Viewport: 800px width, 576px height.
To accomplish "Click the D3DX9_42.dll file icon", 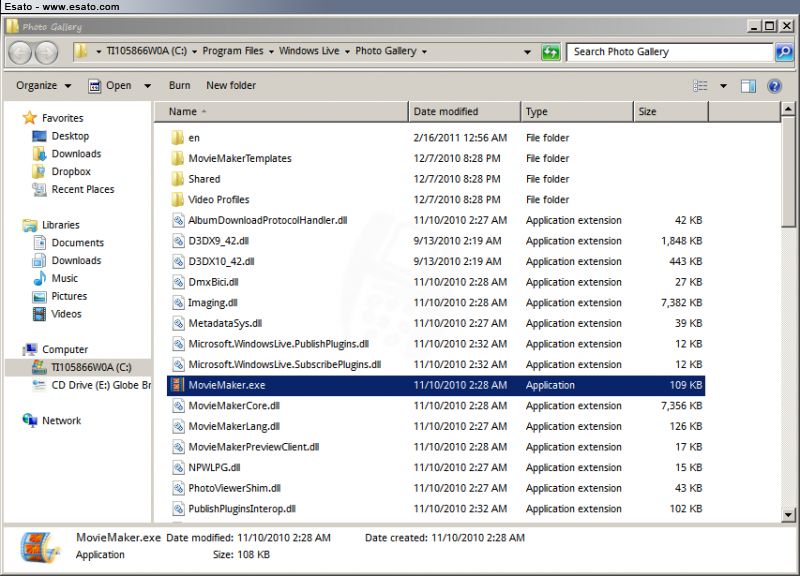I will pos(178,241).
